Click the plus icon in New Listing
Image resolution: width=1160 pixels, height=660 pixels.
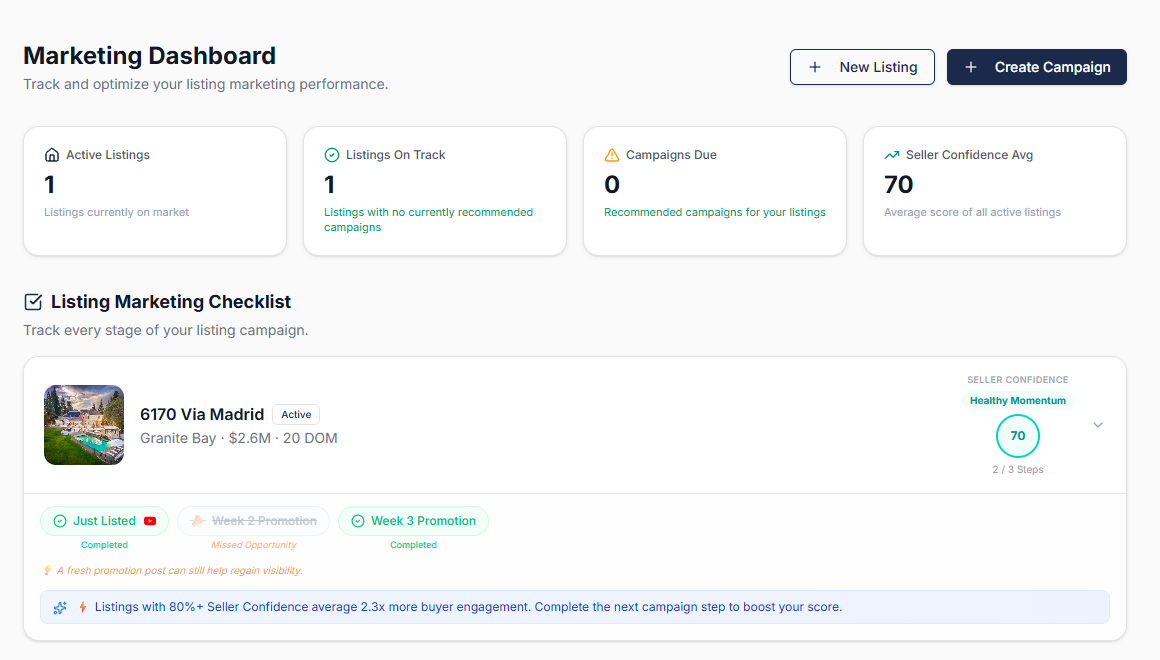click(815, 67)
